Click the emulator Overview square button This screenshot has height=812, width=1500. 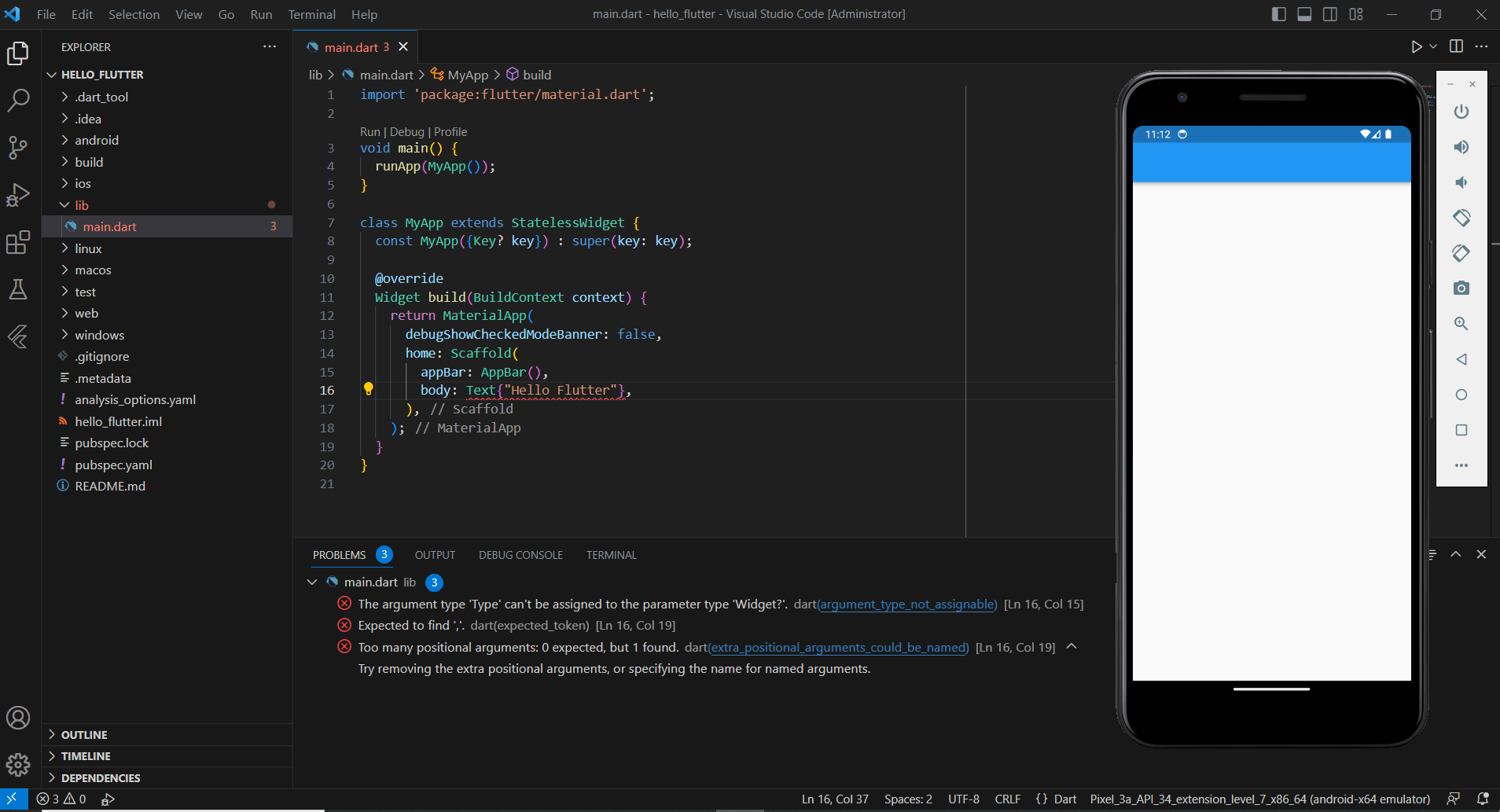pyautogui.click(x=1461, y=430)
